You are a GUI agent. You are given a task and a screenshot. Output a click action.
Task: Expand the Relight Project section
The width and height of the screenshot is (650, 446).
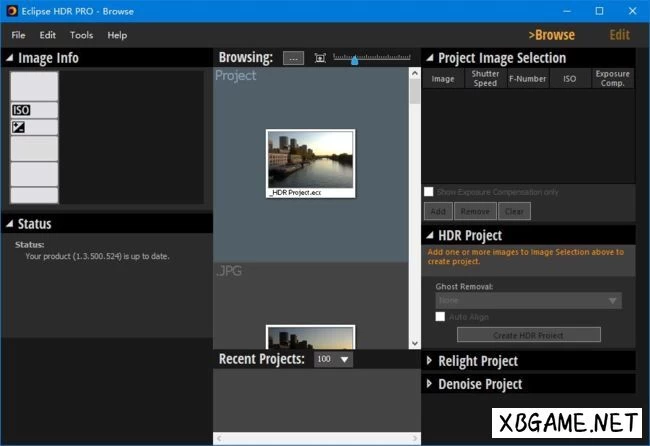click(x=429, y=361)
